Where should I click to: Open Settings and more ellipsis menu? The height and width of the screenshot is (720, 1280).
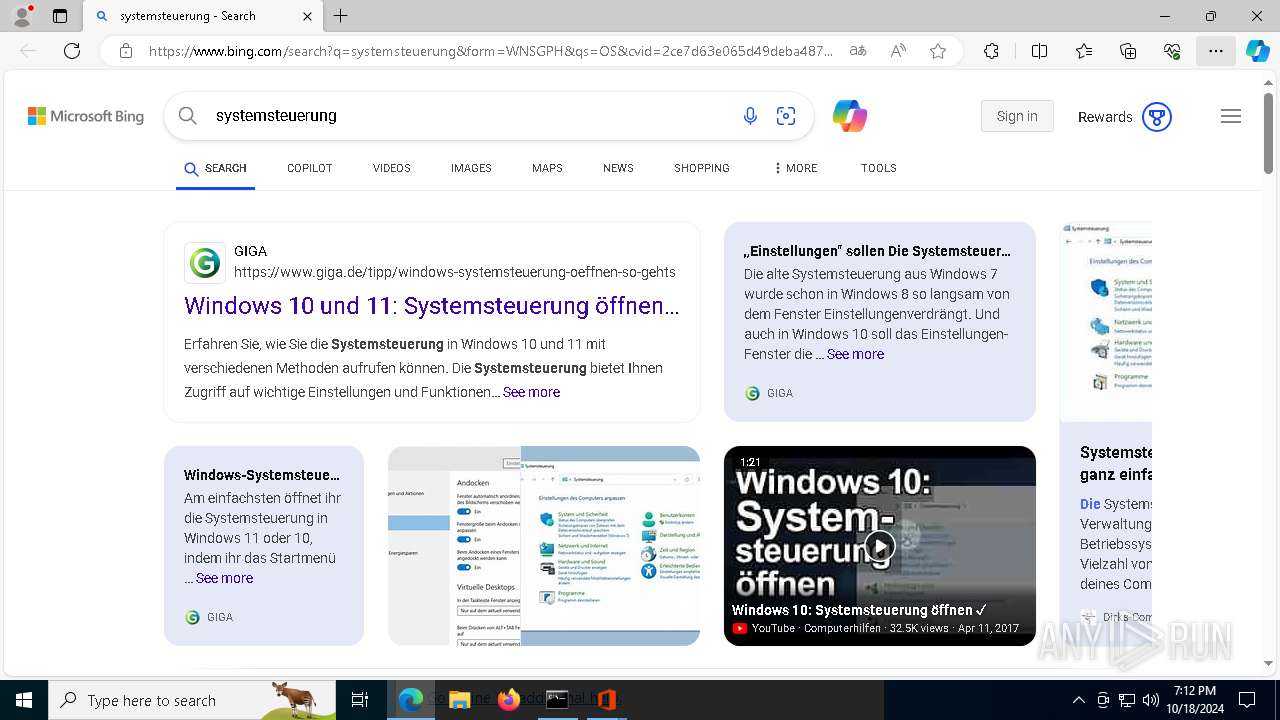pyautogui.click(x=1216, y=51)
